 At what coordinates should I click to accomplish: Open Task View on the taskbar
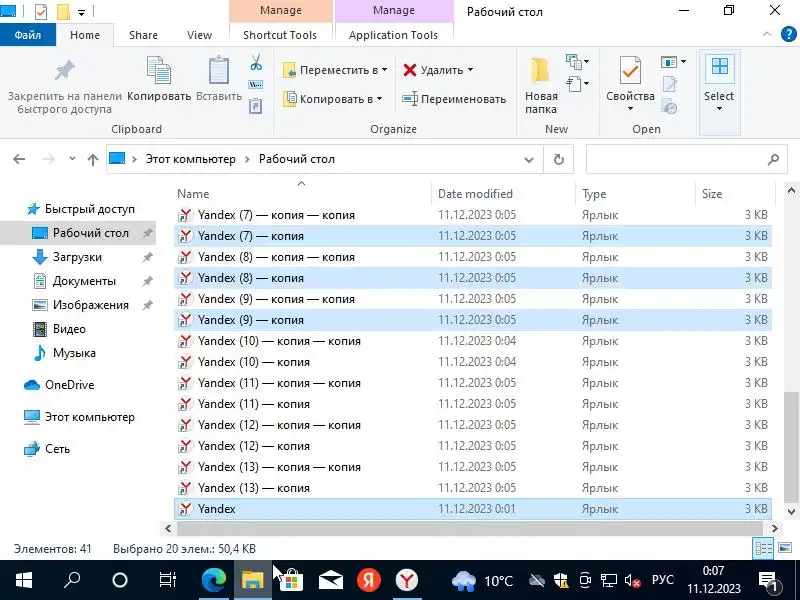(x=167, y=580)
